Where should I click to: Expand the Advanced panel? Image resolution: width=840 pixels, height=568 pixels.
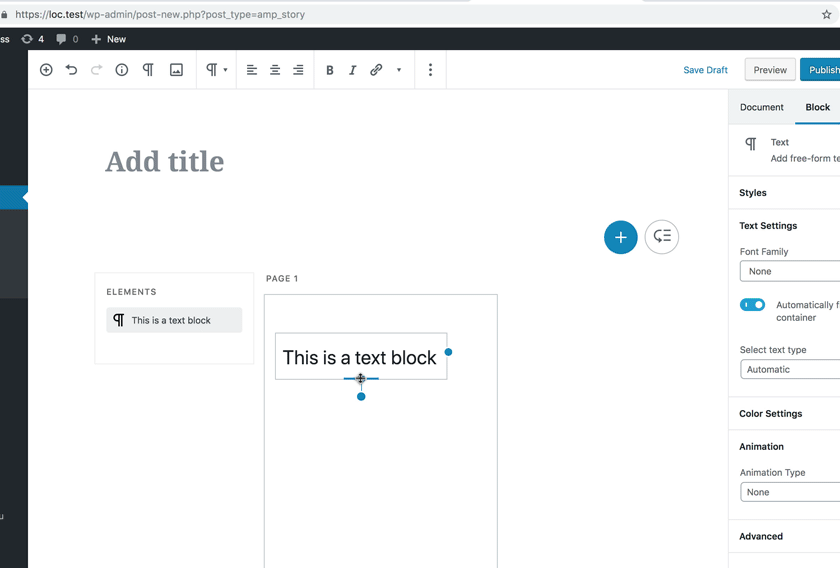784,536
